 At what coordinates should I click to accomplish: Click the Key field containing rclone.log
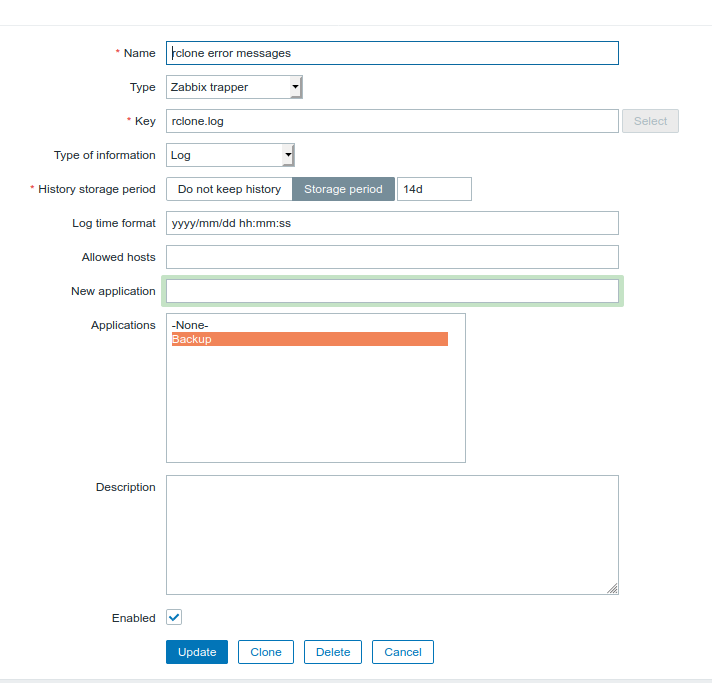pyautogui.click(x=392, y=121)
